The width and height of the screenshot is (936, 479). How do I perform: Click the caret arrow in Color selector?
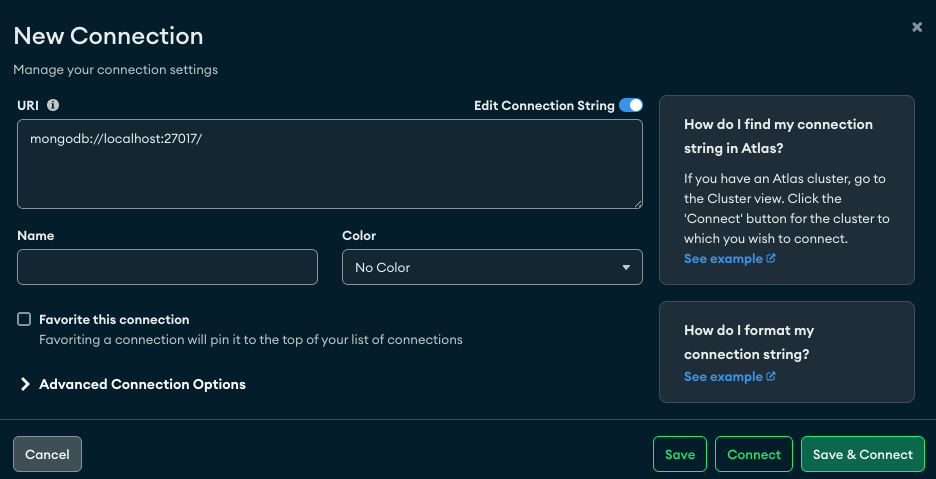coord(626,267)
